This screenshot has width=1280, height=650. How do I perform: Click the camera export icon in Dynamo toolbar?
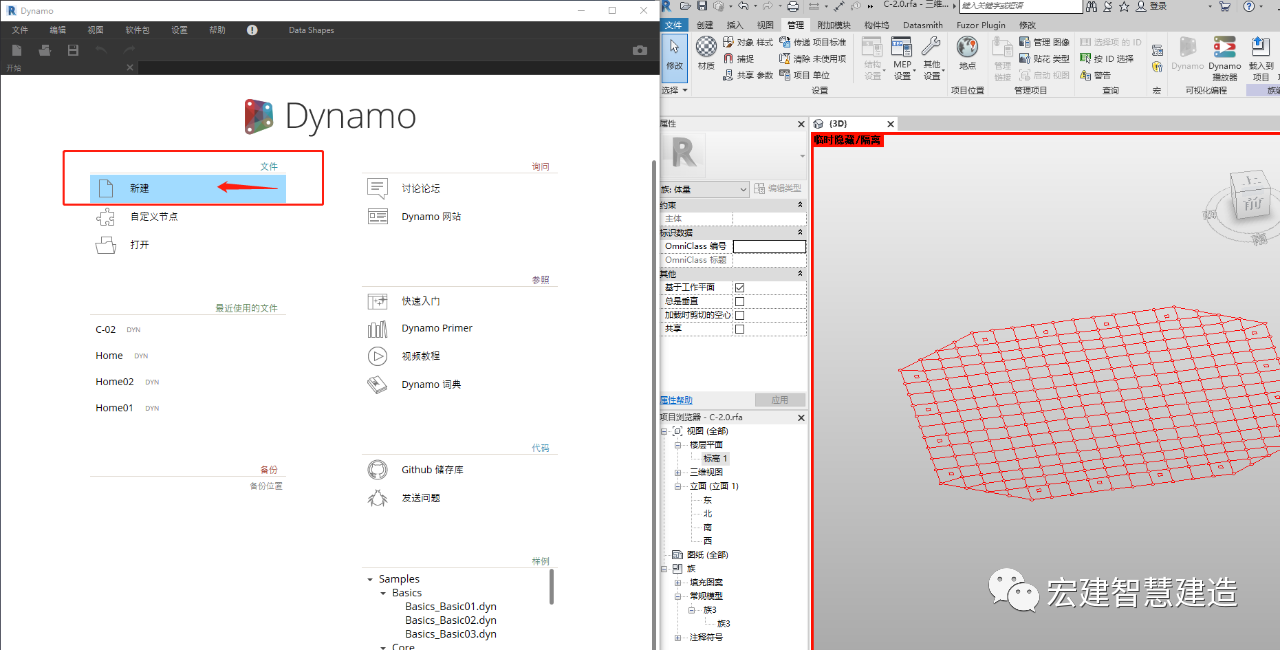click(640, 50)
